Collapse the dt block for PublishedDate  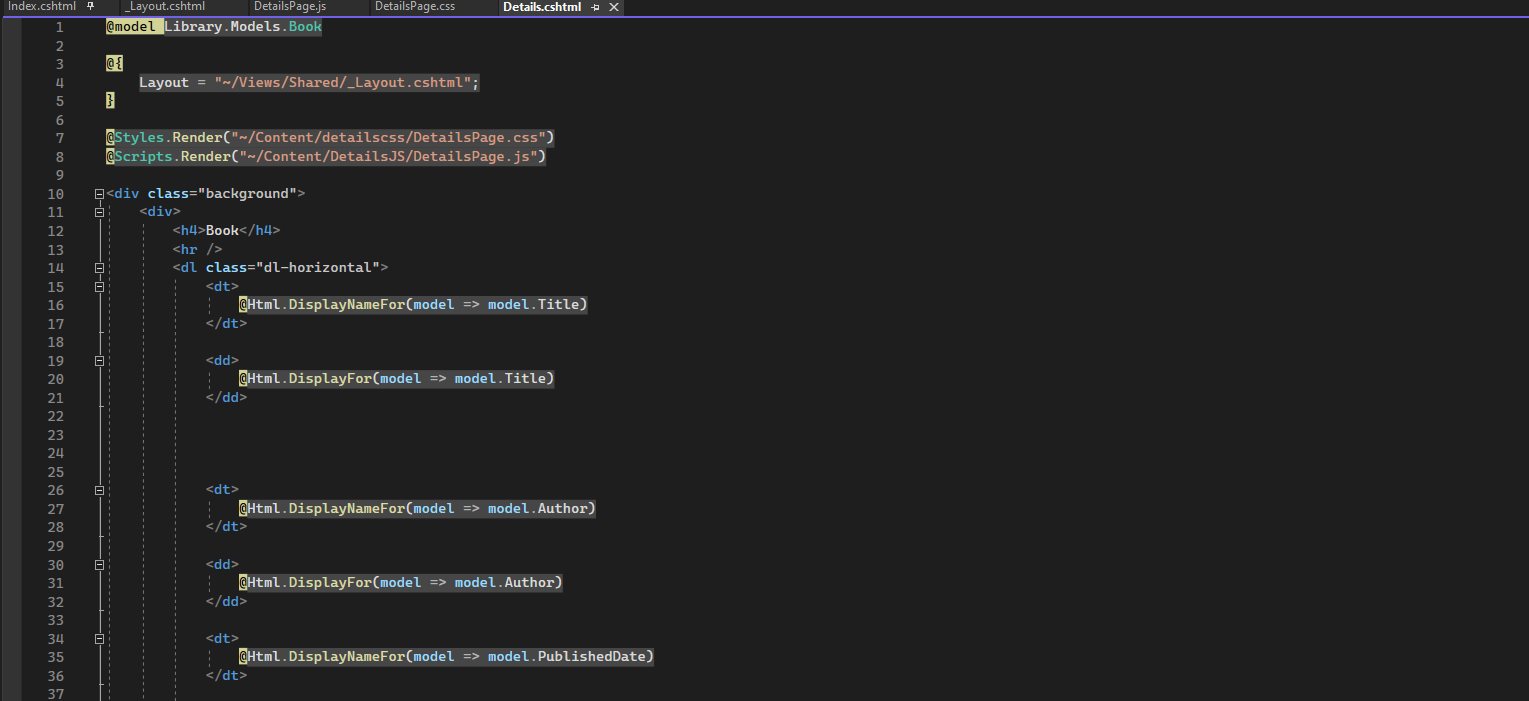(x=100, y=638)
